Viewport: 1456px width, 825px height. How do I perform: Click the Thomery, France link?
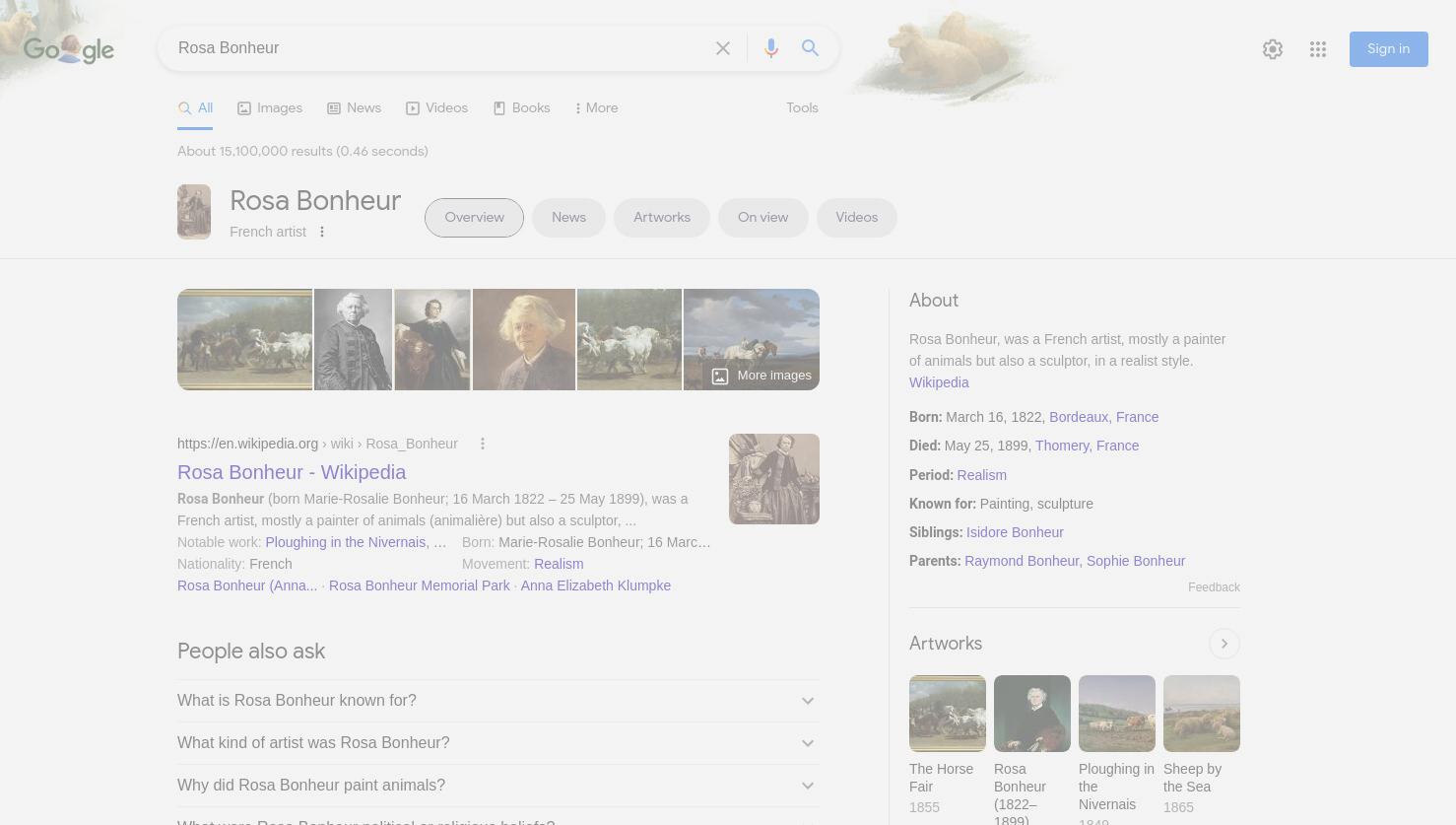[1087, 446]
